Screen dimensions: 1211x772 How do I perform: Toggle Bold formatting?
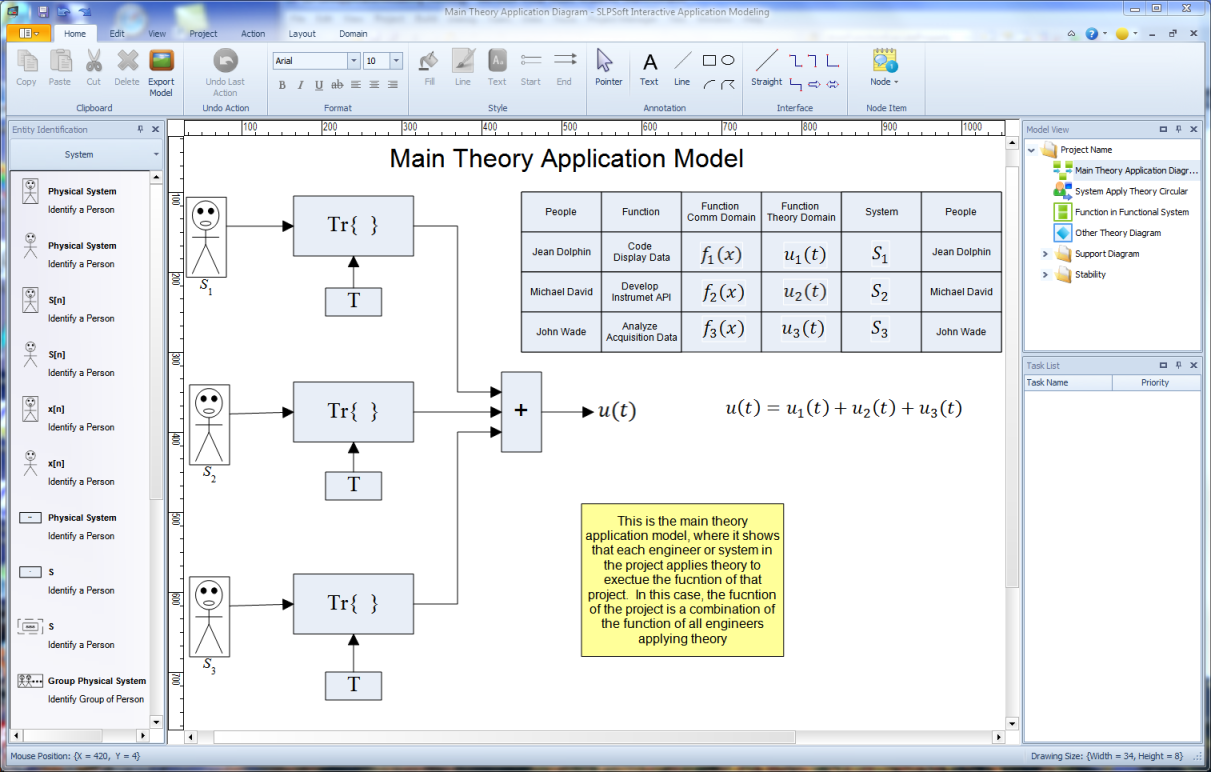click(282, 85)
